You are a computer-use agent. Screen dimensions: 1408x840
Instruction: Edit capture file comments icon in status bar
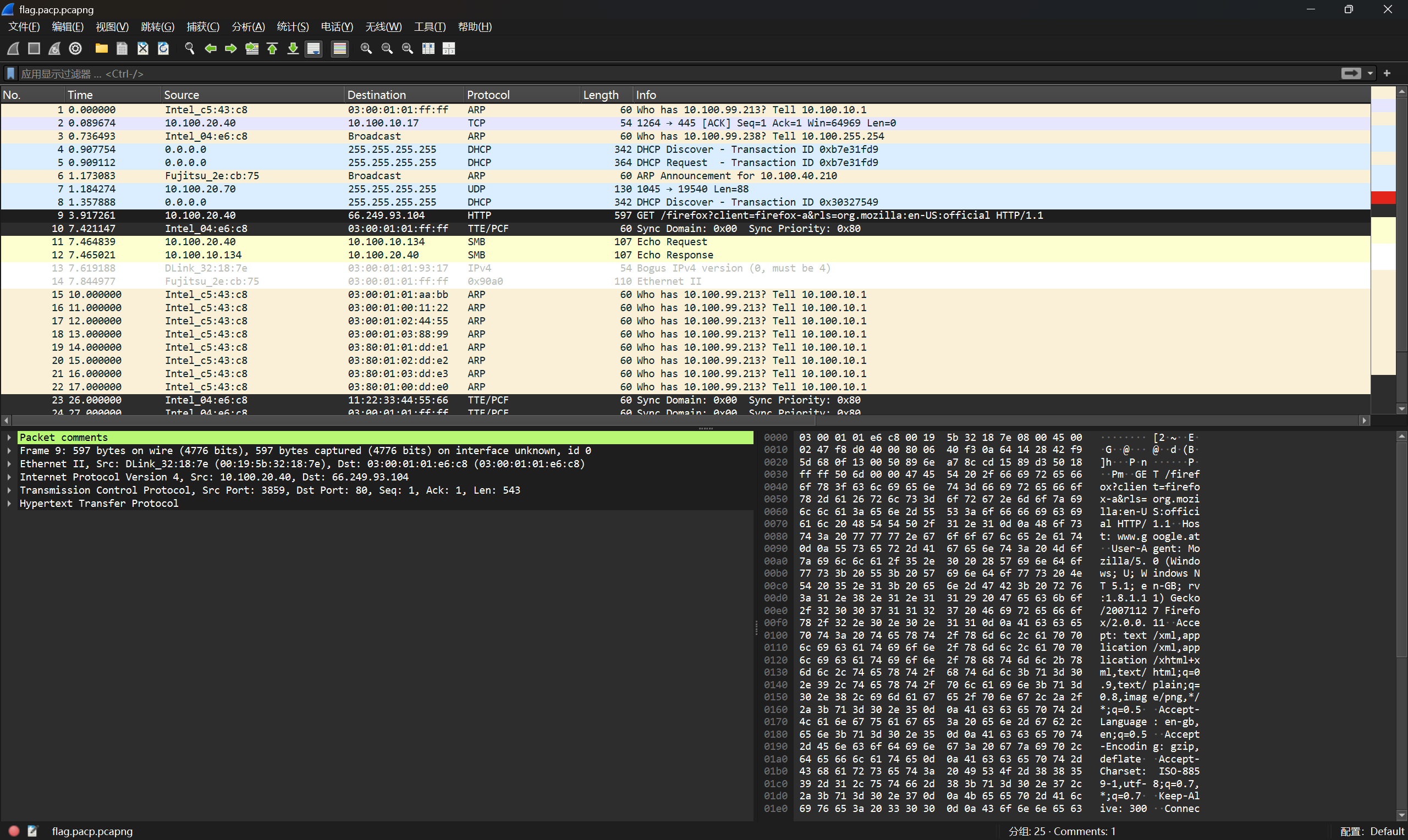tap(32, 831)
